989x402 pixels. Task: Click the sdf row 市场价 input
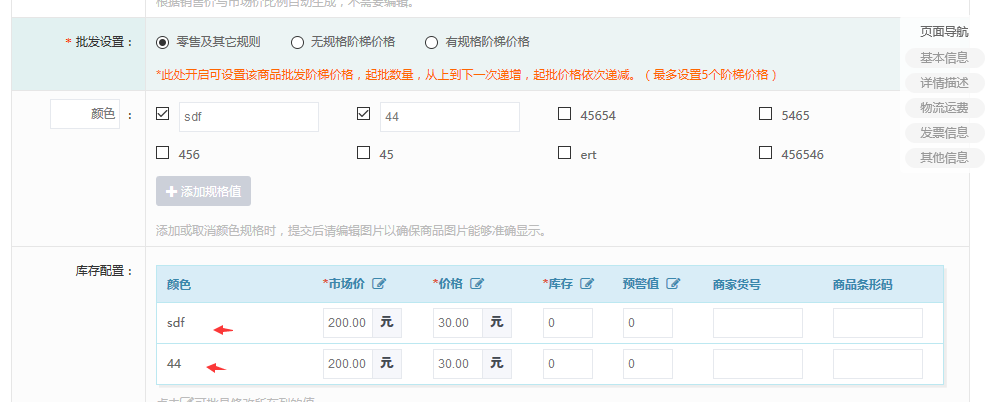click(348, 323)
